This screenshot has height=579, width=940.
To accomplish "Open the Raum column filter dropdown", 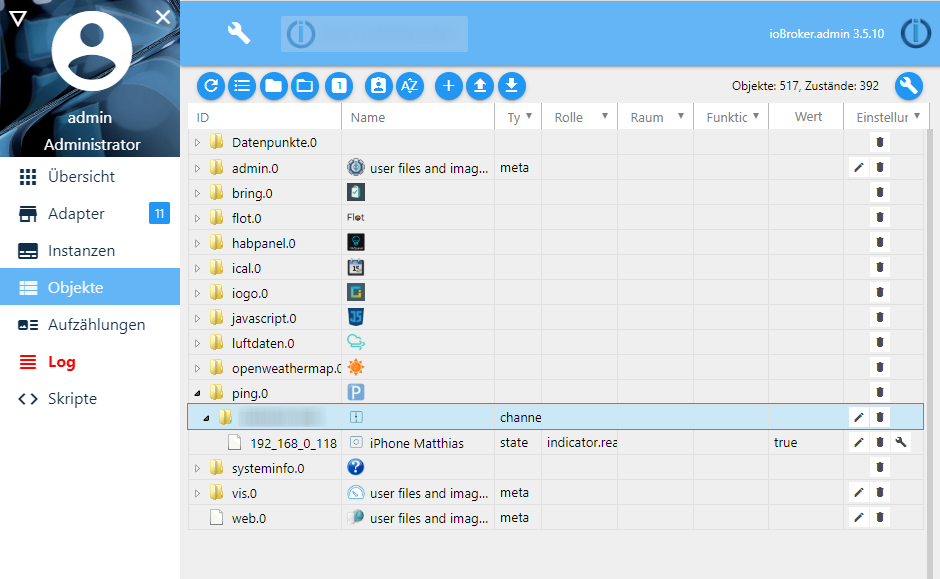I will point(681,117).
